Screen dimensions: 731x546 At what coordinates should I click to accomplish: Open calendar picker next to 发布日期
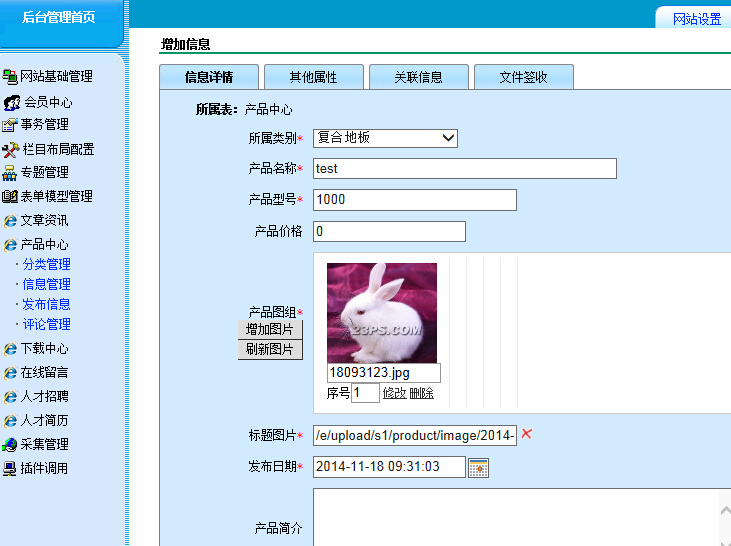click(478, 467)
